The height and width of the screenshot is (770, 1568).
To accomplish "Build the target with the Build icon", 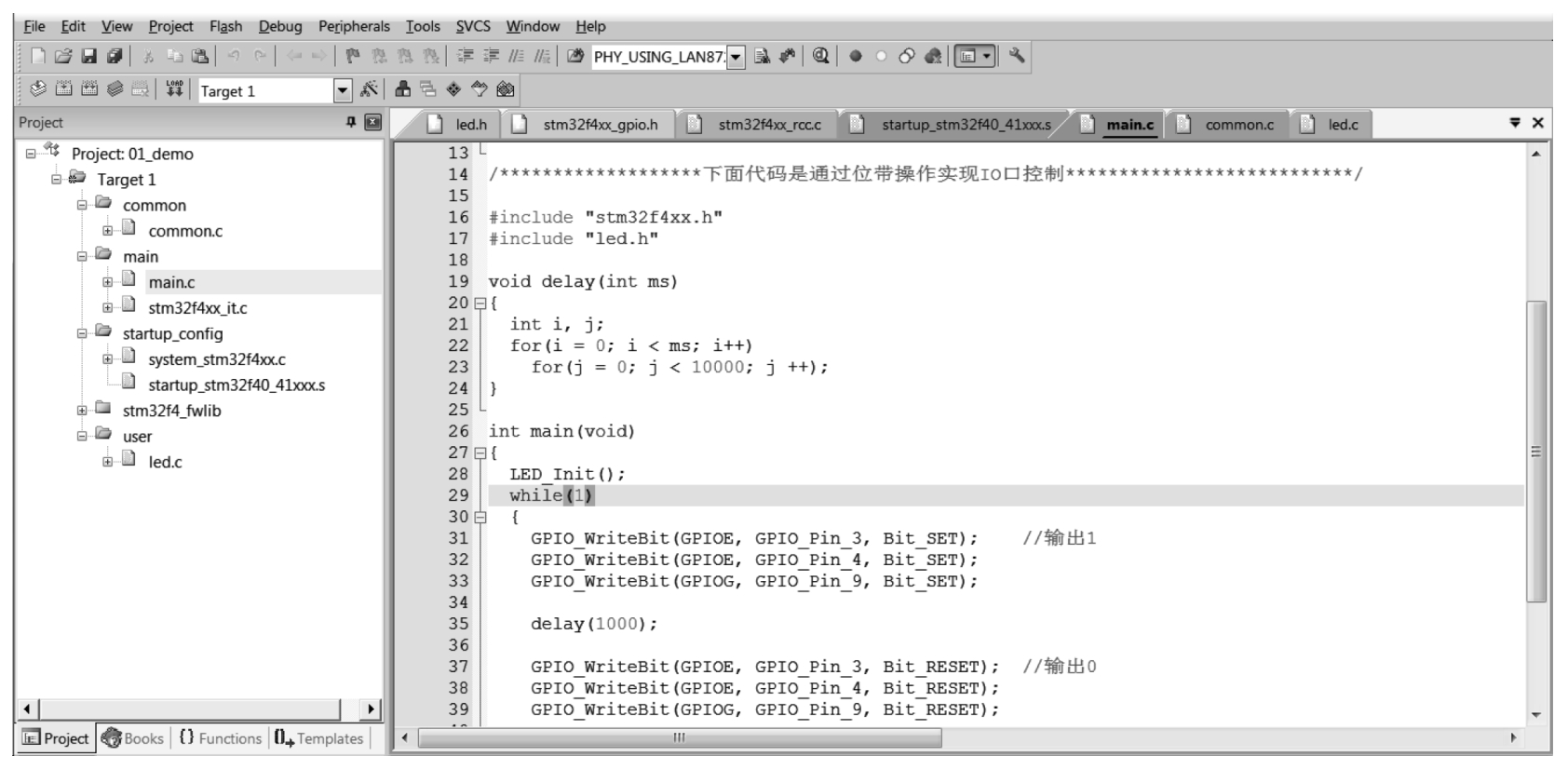I will tap(63, 89).
